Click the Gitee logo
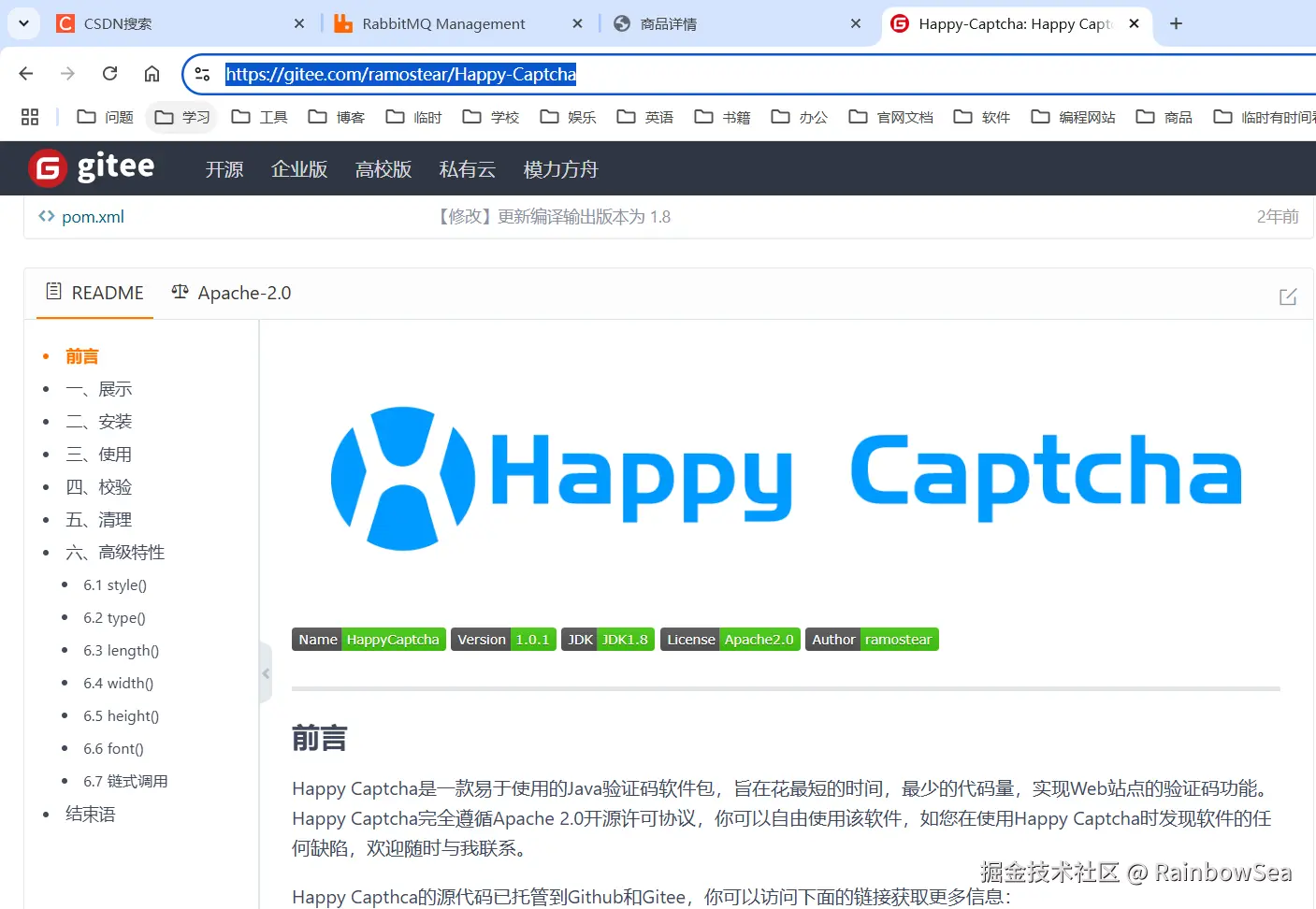This screenshot has width=1316, height=909. [92, 167]
